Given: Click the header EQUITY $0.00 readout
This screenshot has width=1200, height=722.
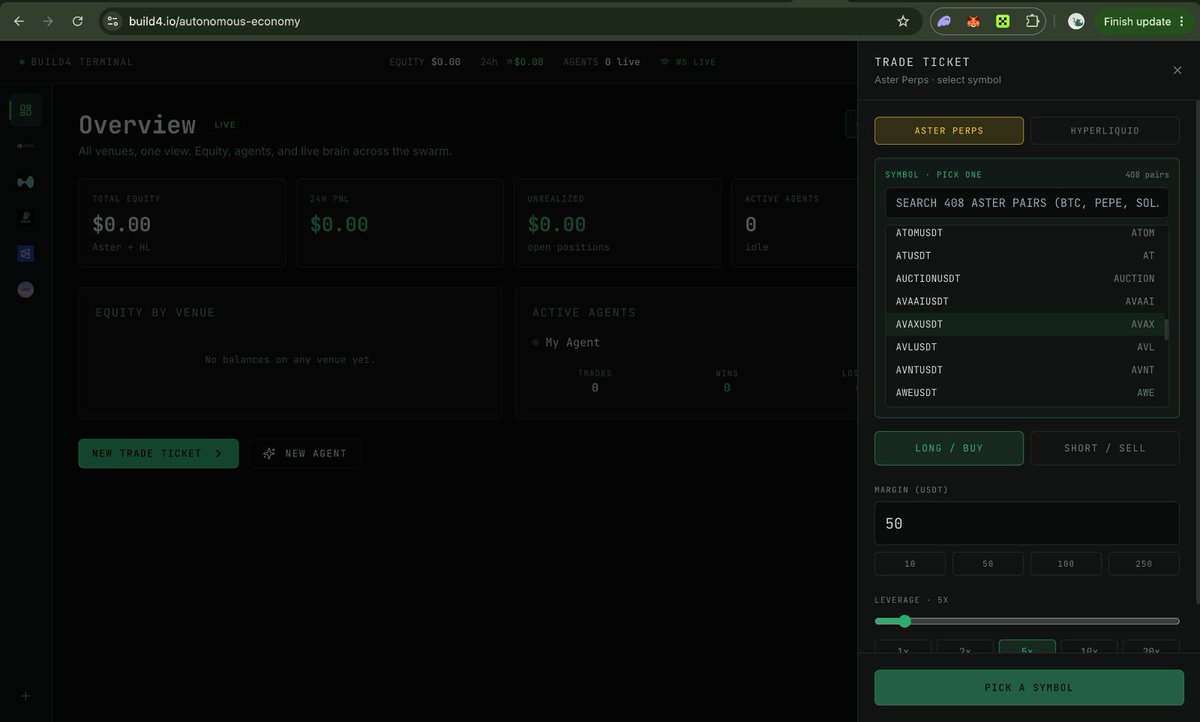Looking at the screenshot, I should pos(425,62).
